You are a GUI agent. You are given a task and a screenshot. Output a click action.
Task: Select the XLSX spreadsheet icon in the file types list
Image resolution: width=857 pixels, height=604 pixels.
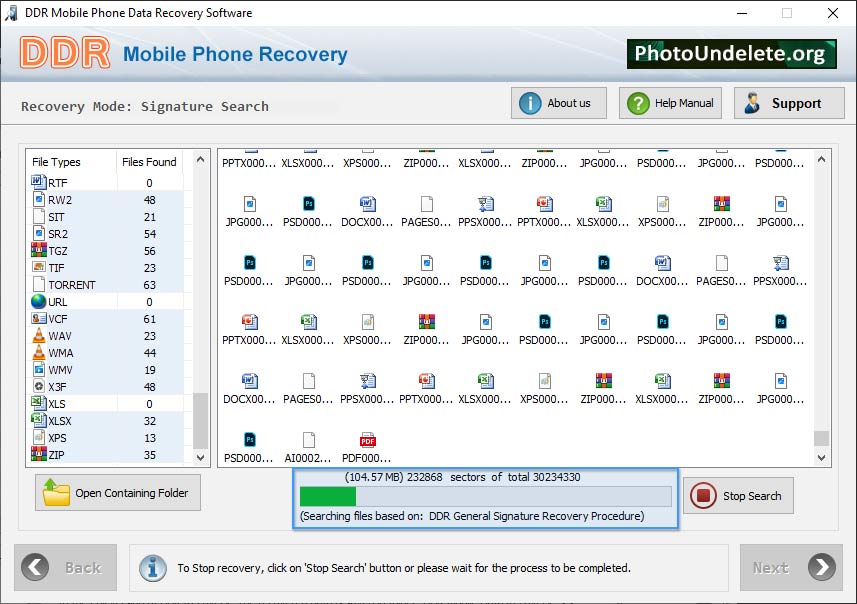coord(39,420)
